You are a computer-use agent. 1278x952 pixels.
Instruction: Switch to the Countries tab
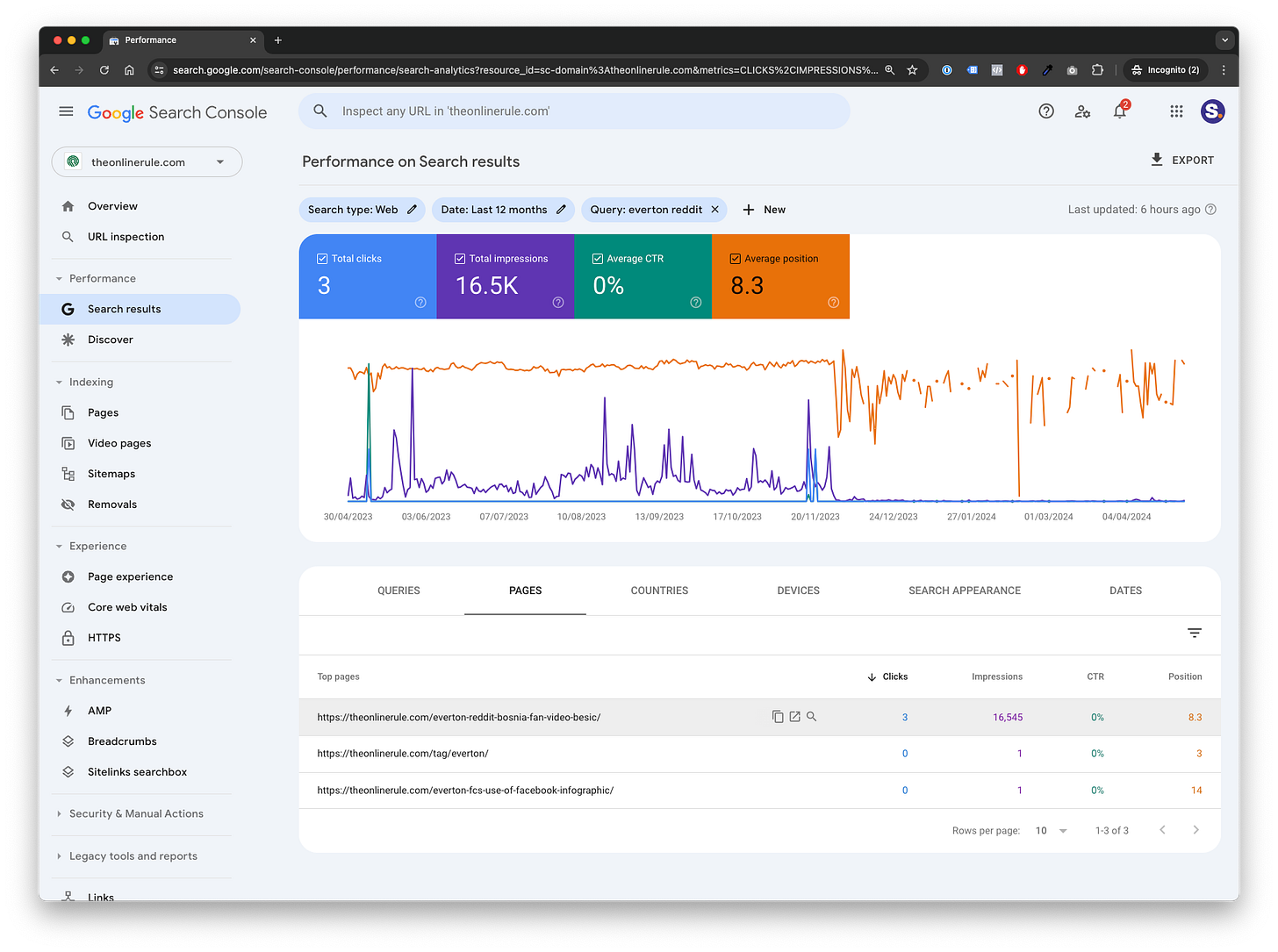pos(659,591)
